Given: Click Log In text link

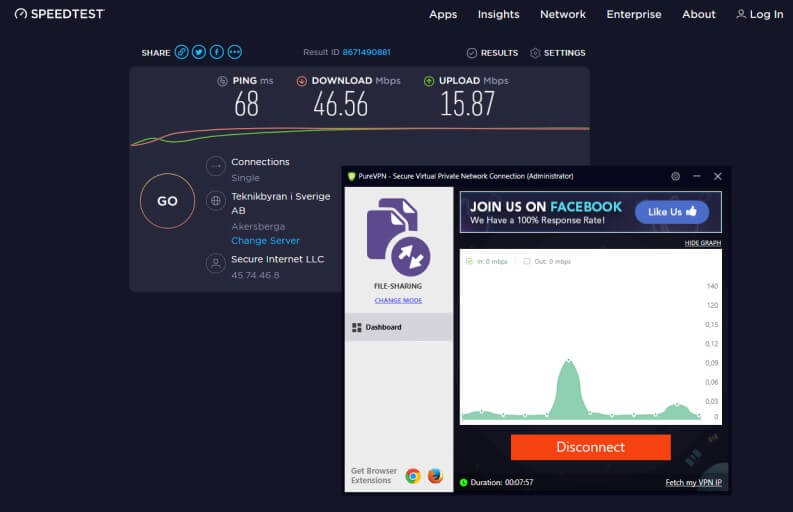Looking at the screenshot, I should tap(767, 15).
